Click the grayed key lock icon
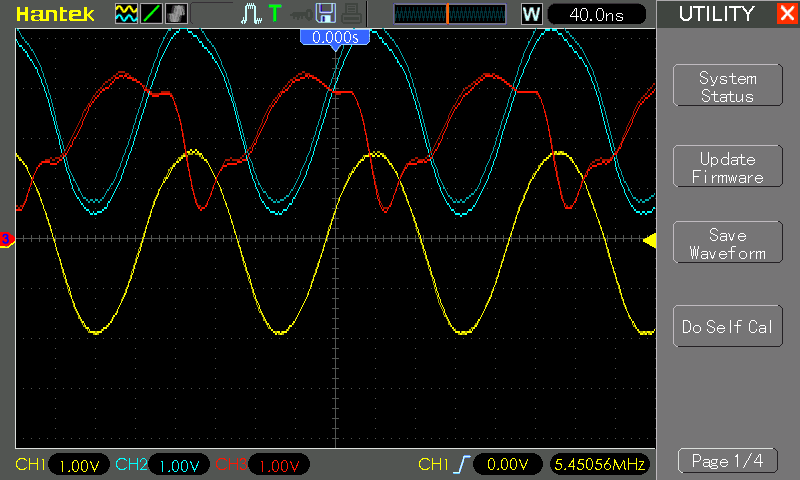The width and height of the screenshot is (800, 480). pos(301,15)
